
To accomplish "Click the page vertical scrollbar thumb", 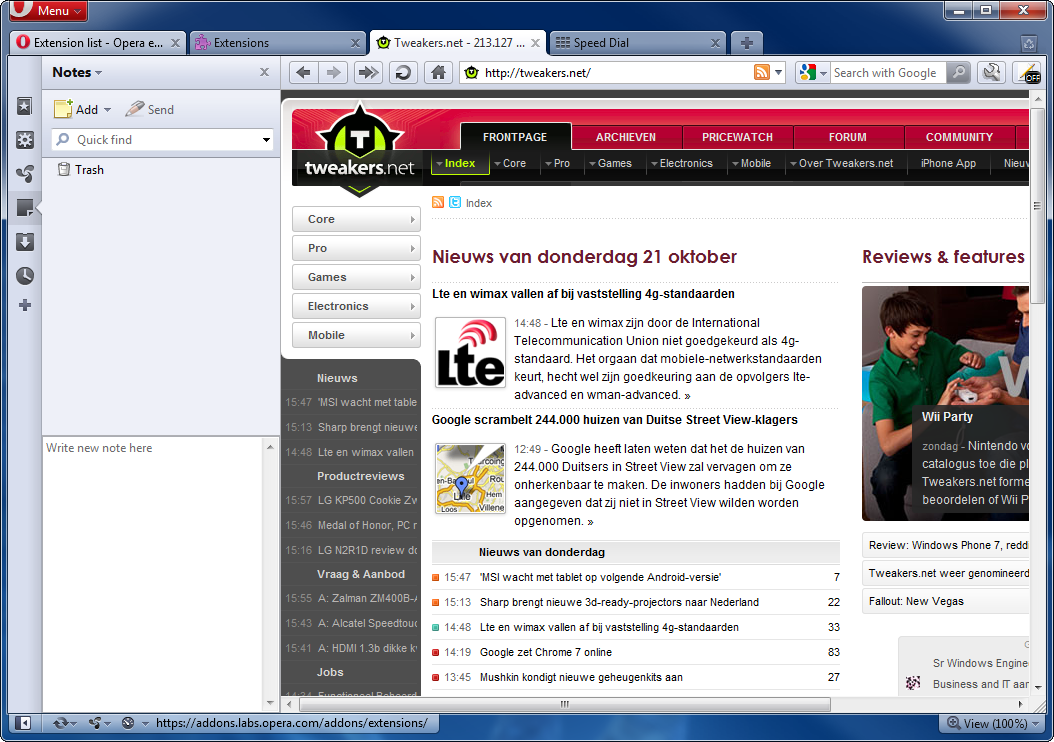I will point(1038,206).
